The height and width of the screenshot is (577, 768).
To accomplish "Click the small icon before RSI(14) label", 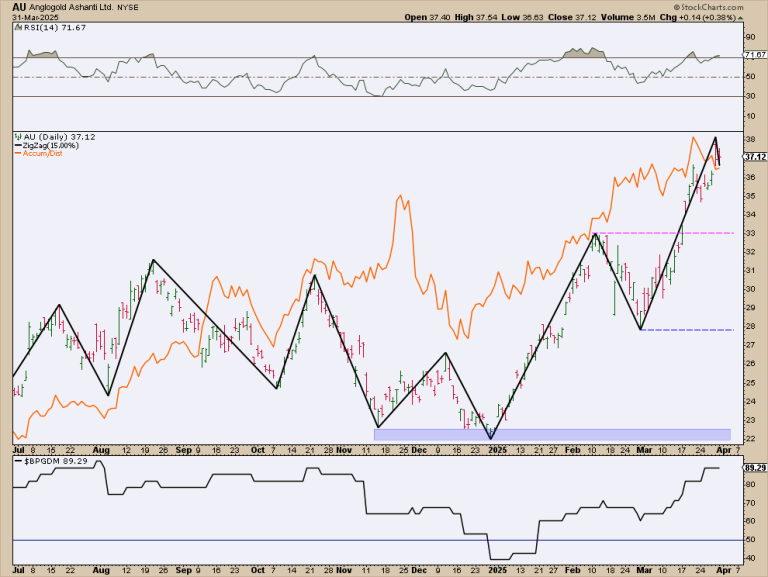I will point(17,28).
